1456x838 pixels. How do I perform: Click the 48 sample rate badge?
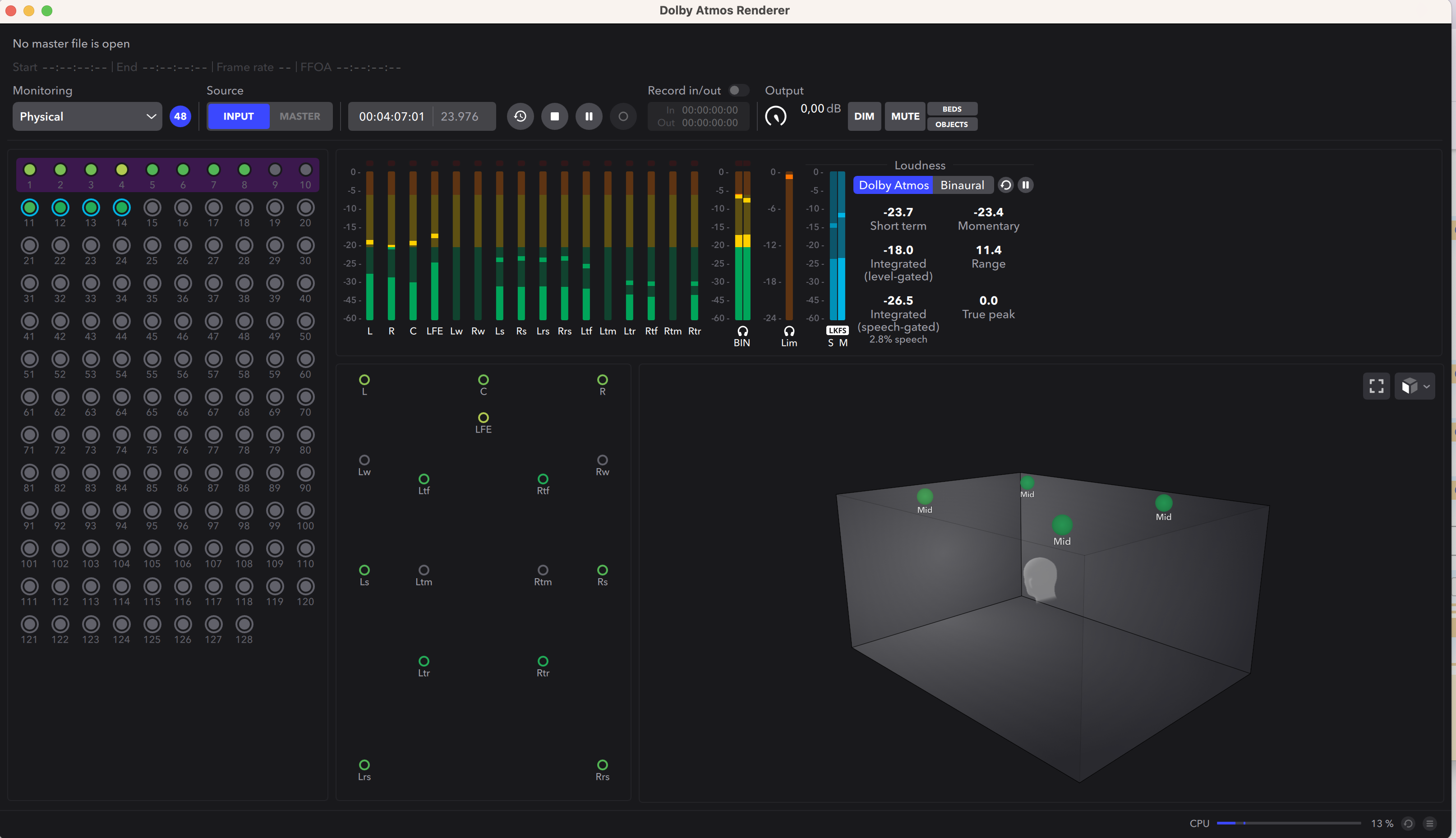click(180, 116)
